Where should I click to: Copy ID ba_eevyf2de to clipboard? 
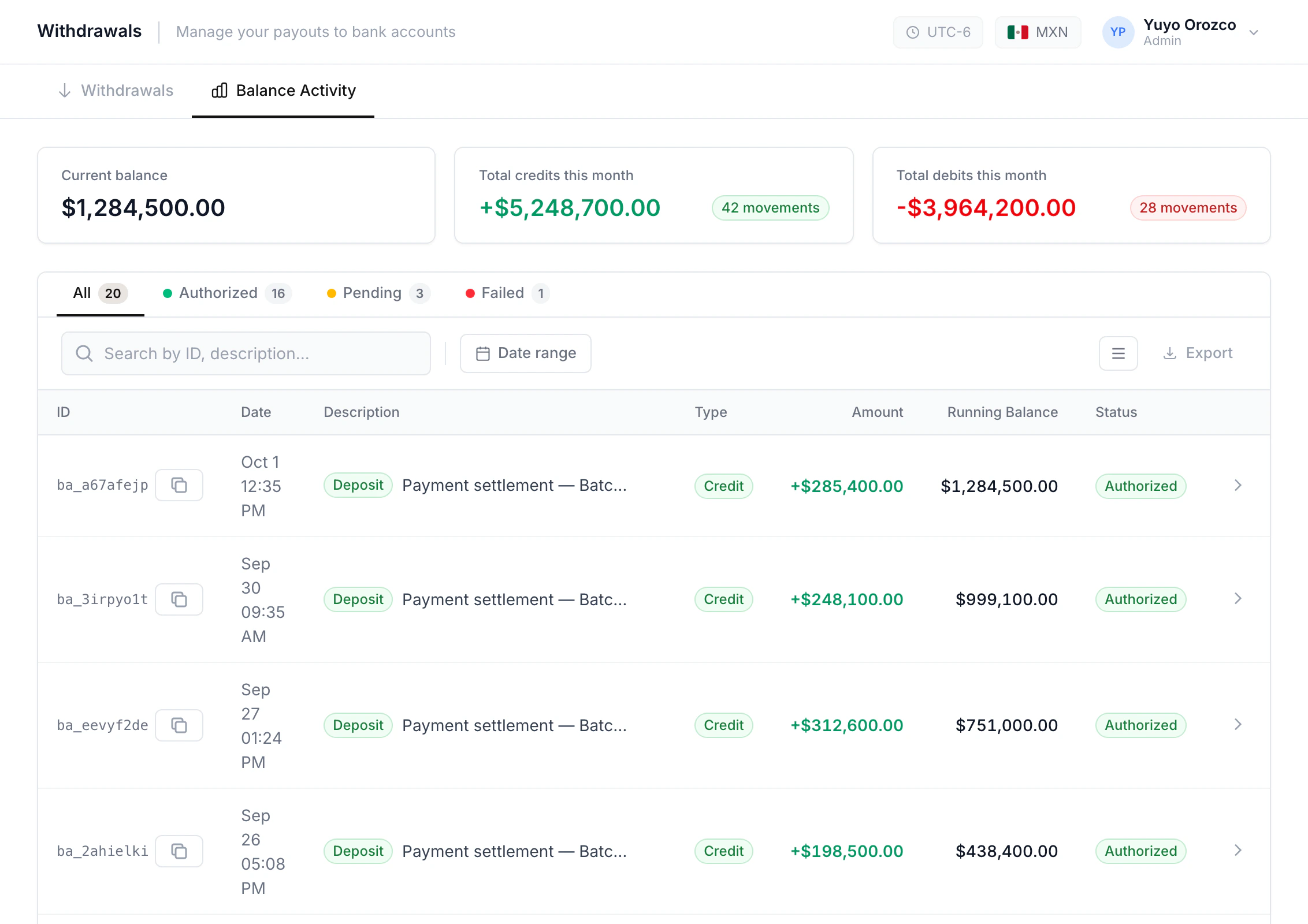coord(179,725)
